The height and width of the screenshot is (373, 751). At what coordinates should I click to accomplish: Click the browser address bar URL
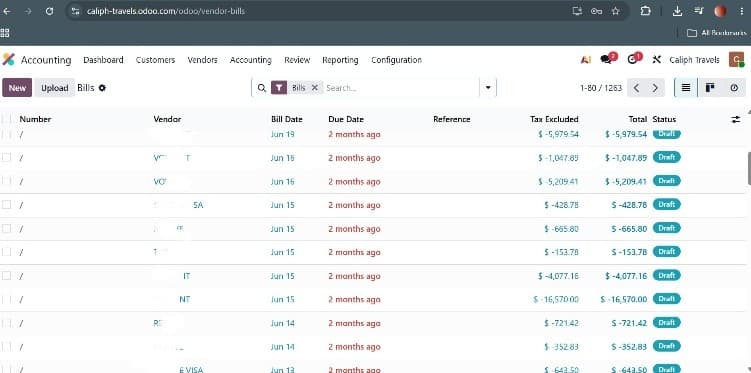(166, 11)
